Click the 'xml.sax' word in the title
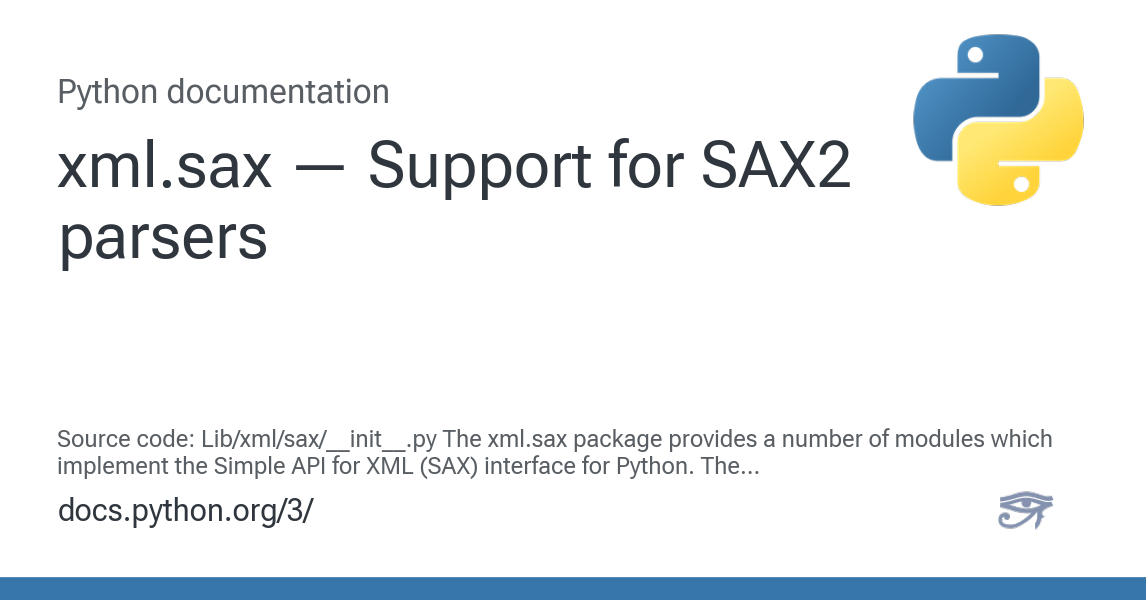This screenshot has height=600, width=1146. 165,167
